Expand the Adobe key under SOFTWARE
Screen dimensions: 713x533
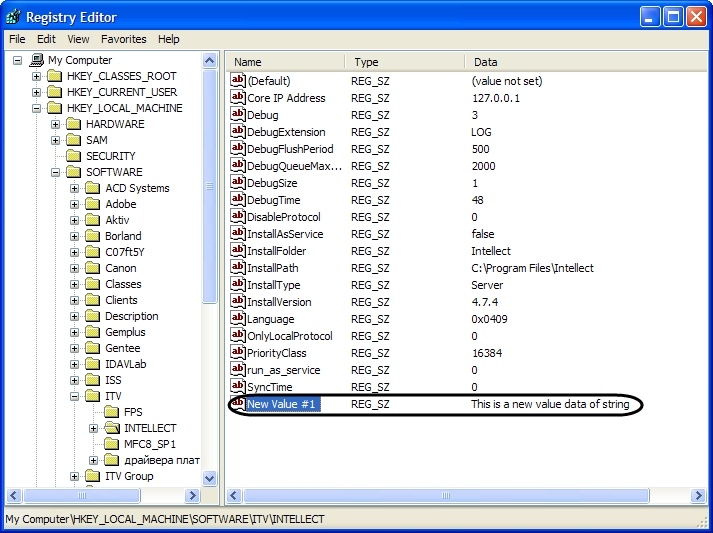[x=75, y=204]
